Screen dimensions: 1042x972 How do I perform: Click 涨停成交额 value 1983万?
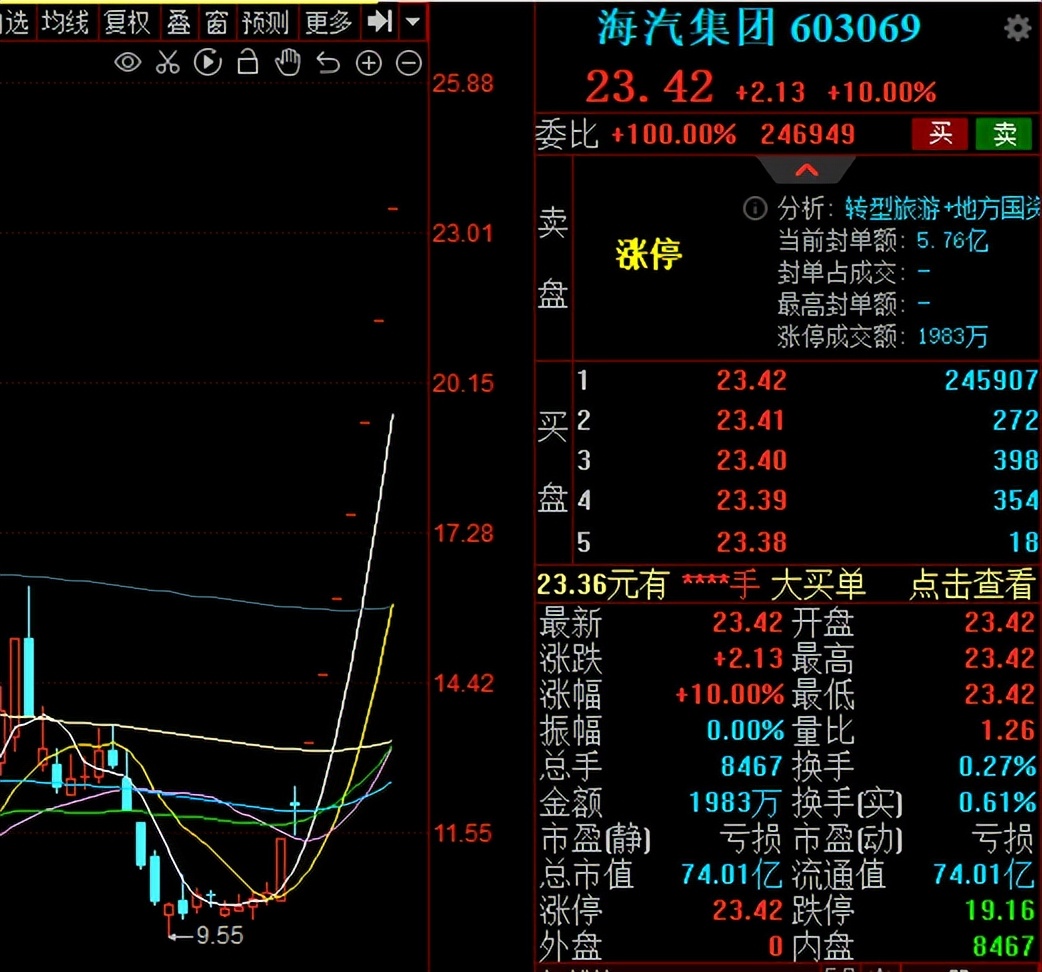click(x=952, y=336)
